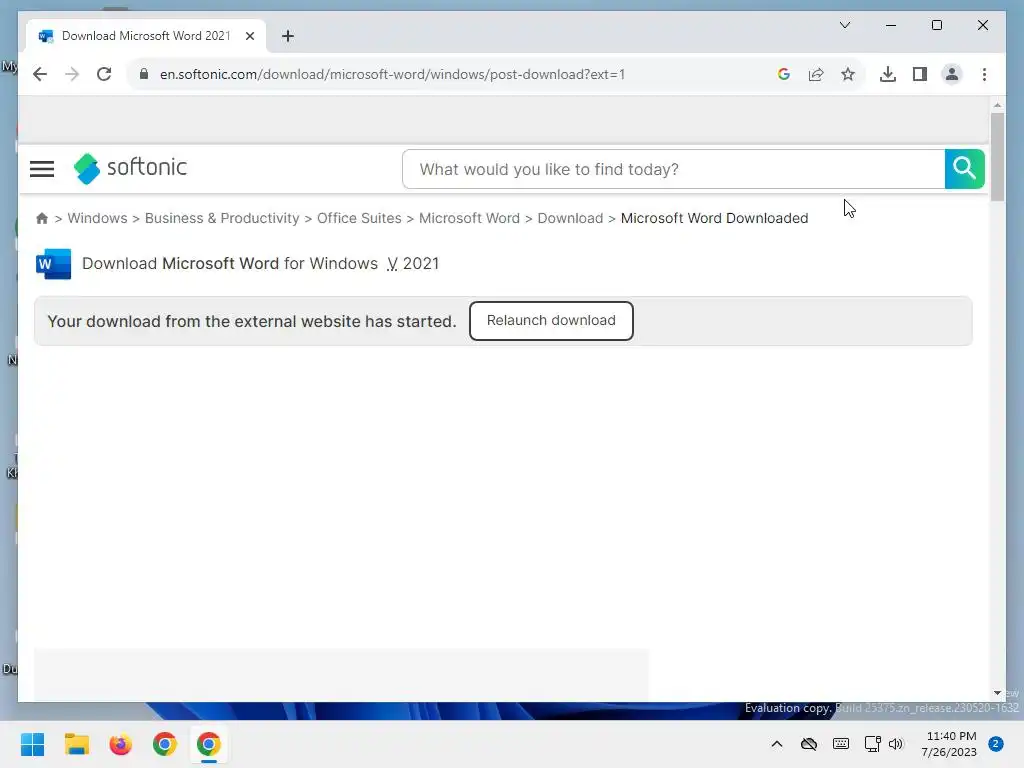Click the download started message text

pos(252,321)
